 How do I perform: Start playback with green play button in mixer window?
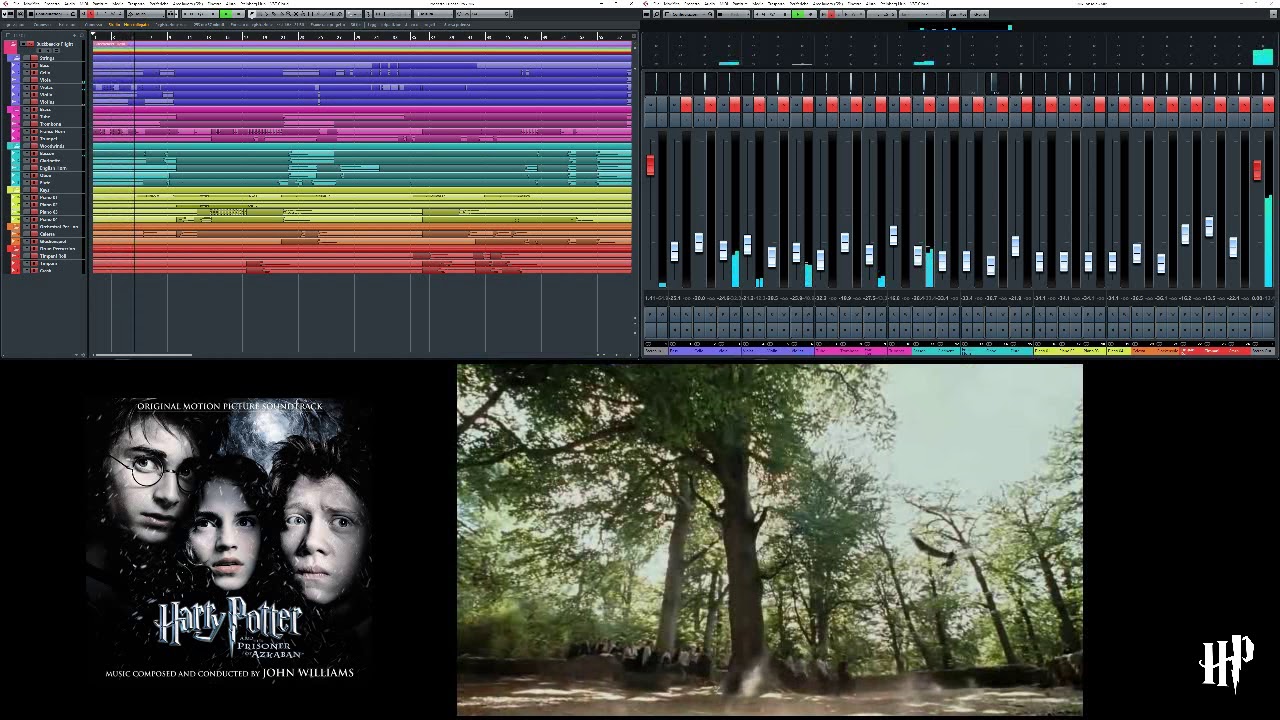coord(797,14)
